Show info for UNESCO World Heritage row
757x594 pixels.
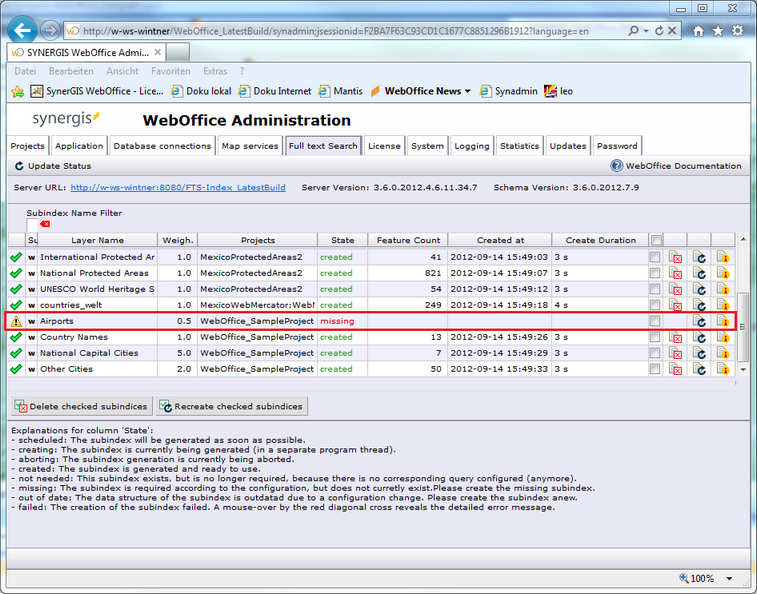pyautogui.click(x=723, y=289)
